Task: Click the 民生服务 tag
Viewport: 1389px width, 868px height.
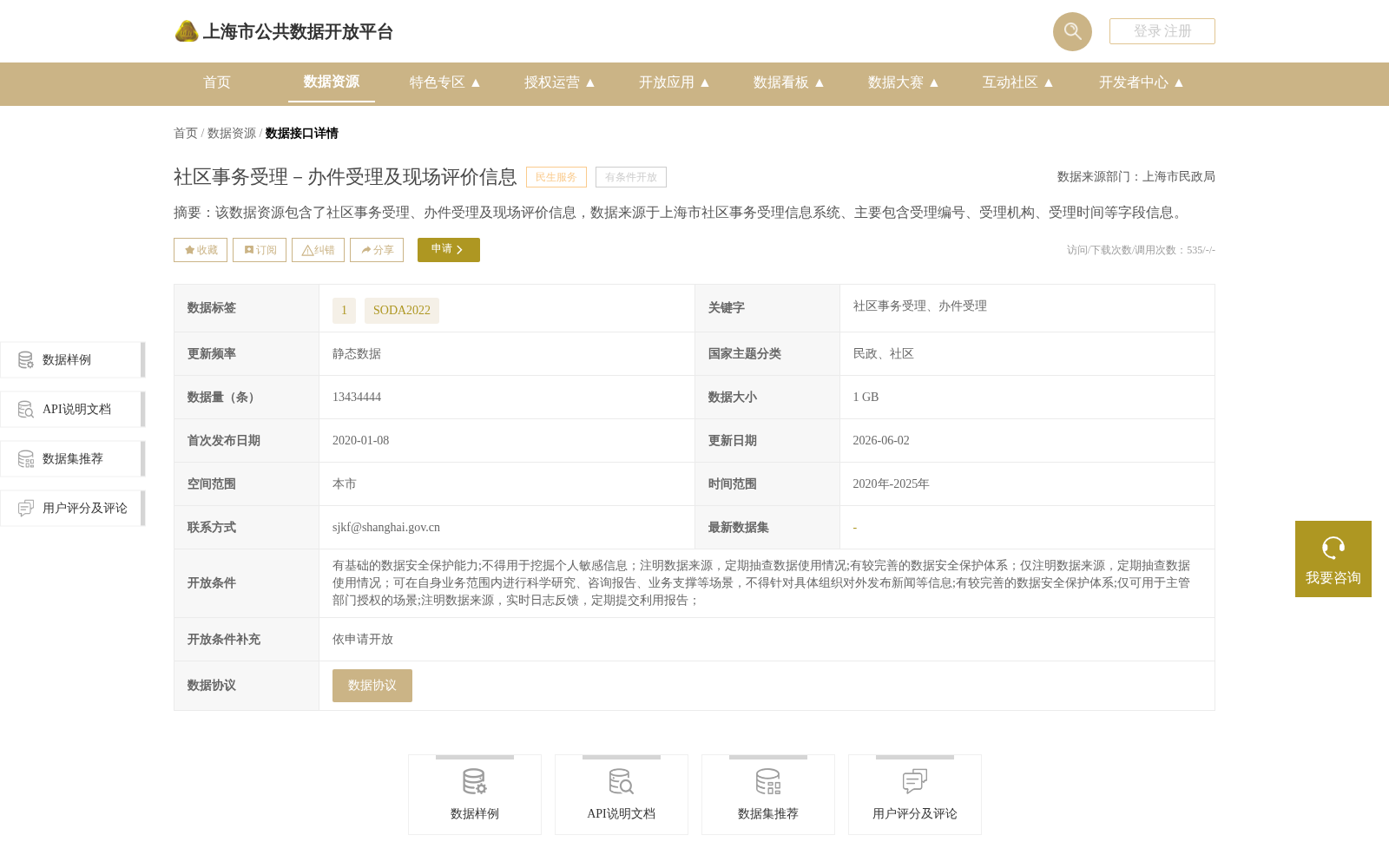Action: pos(556,177)
